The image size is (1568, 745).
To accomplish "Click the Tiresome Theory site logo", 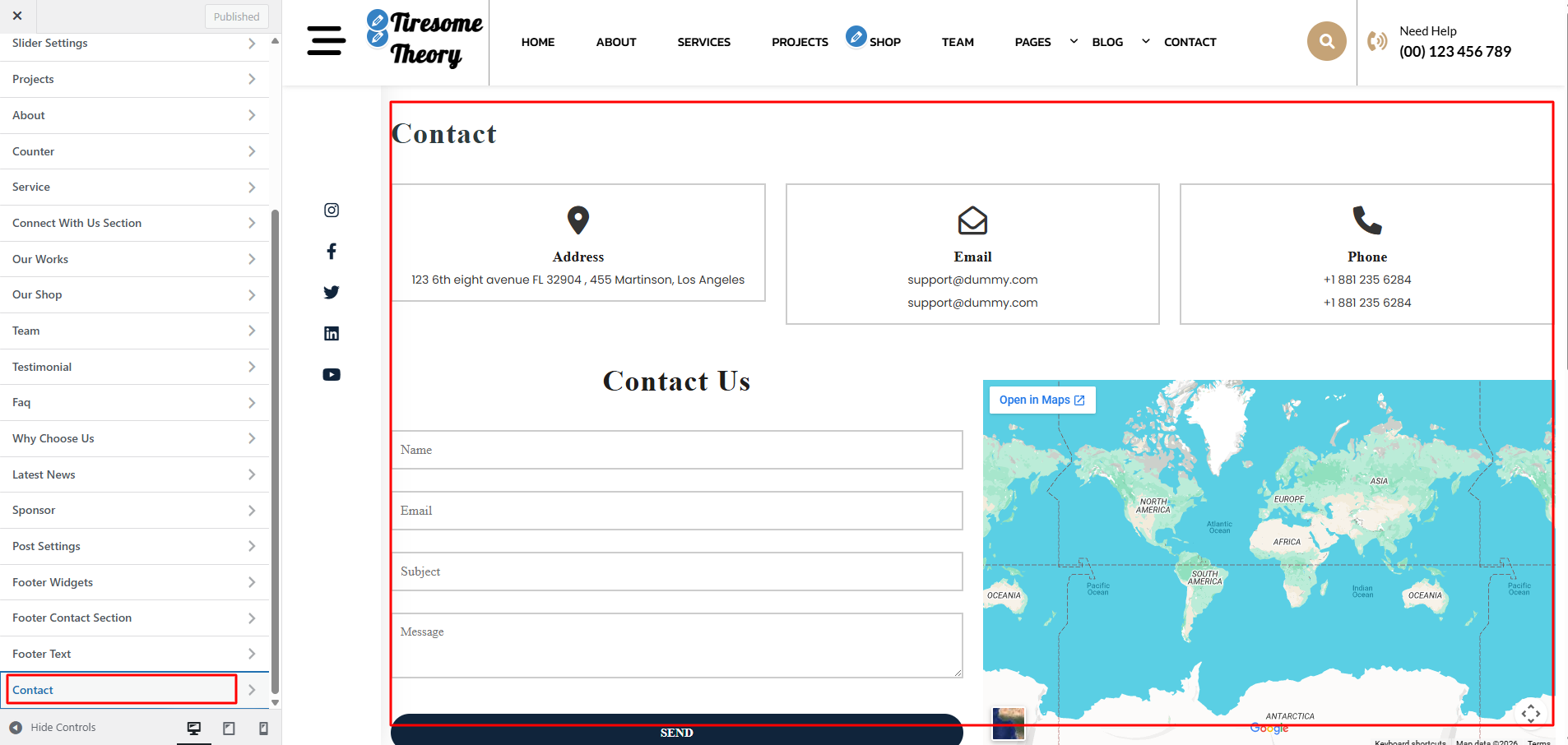I will click(x=436, y=39).
